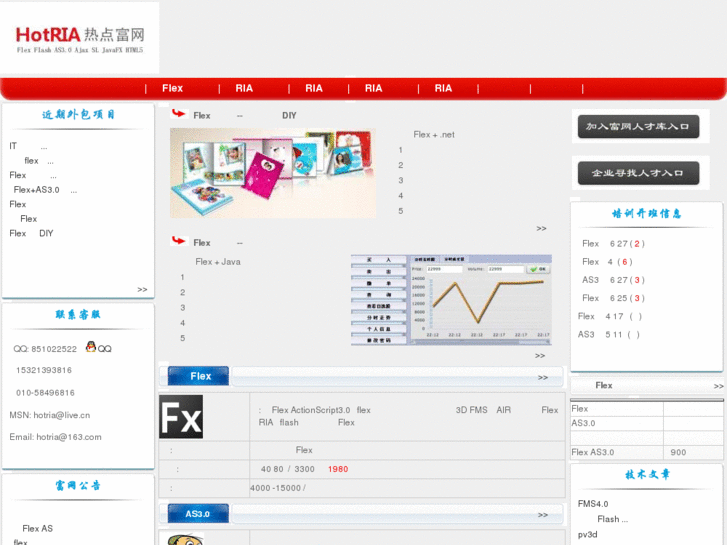Open the 'Flex DIY' outsourcing project
The height and width of the screenshot is (545, 727).
(x=31, y=233)
